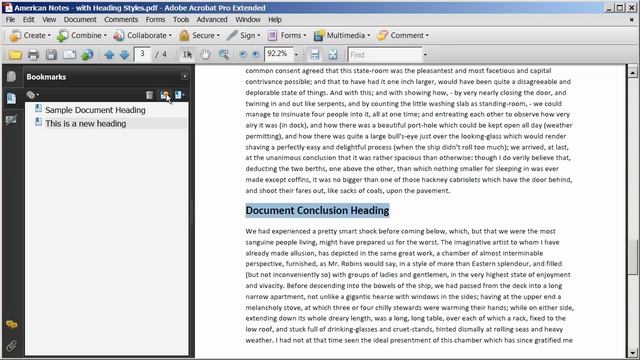This screenshot has width=640, height=360.
Task: Click the page number field
Action: point(142,55)
